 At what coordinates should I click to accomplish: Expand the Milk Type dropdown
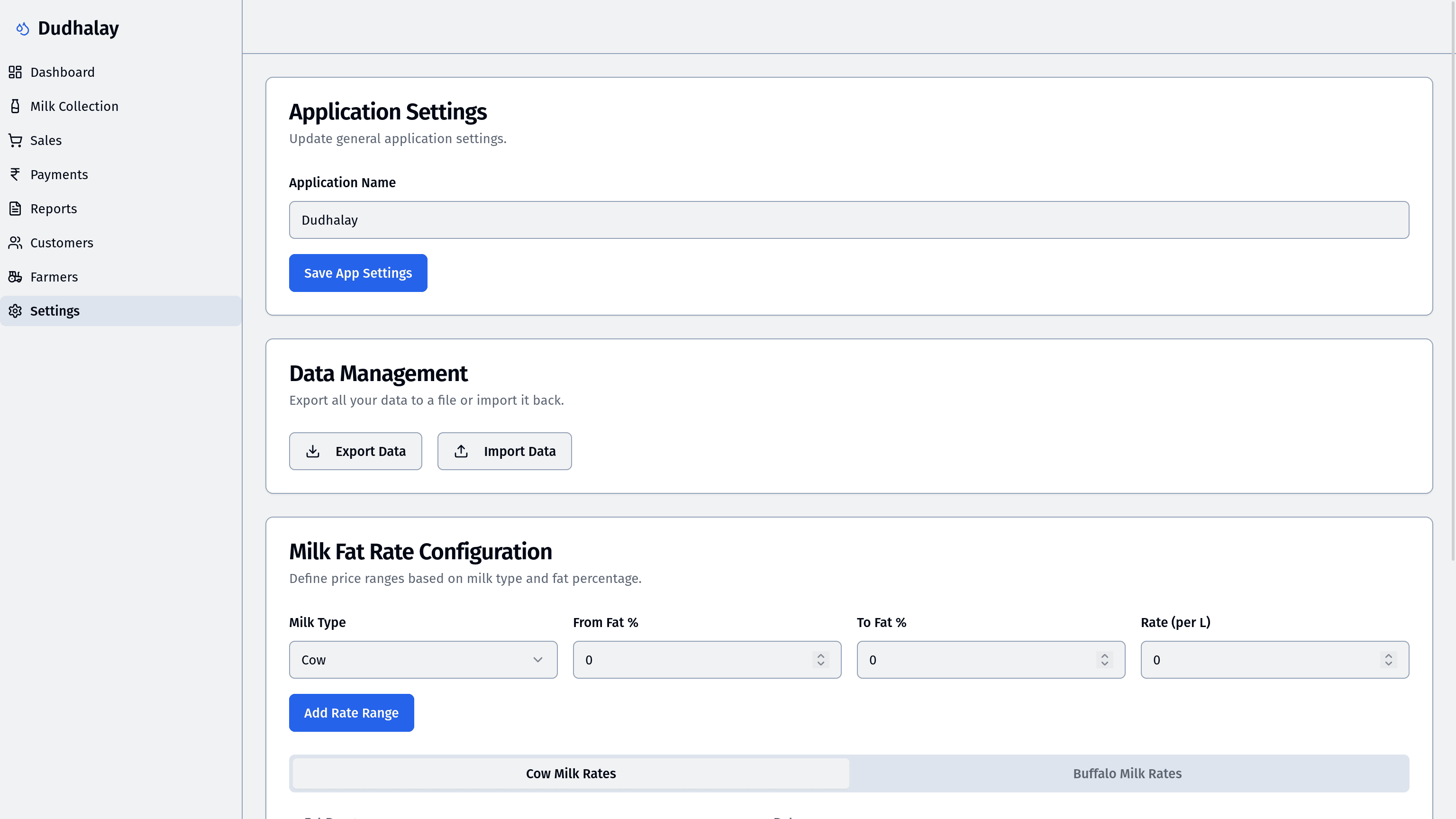pyautogui.click(x=423, y=660)
